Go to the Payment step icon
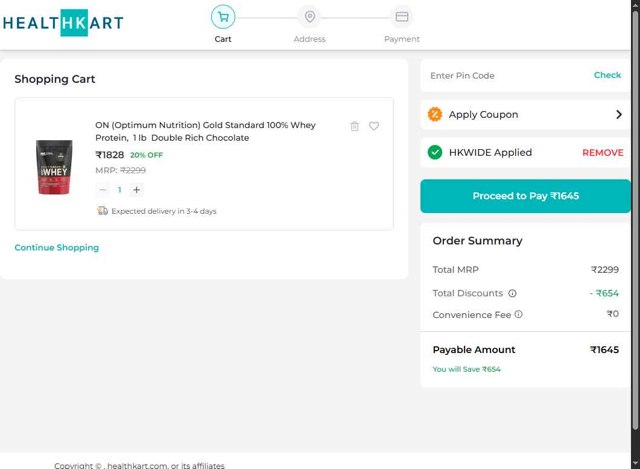The image size is (640, 469). 402,17
